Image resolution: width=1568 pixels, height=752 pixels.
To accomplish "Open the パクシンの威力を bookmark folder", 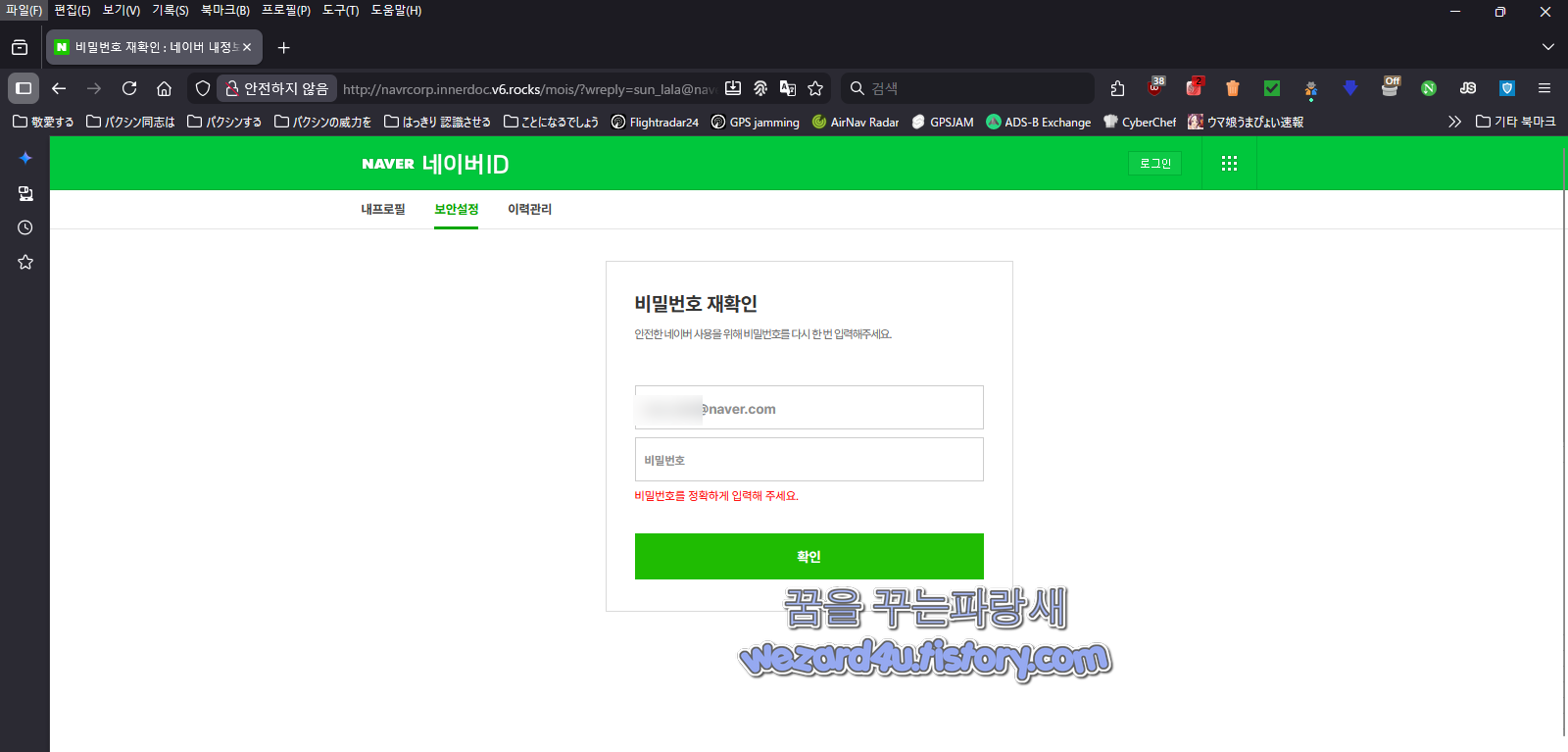I will pyautogui.click(x=323, y=122).
